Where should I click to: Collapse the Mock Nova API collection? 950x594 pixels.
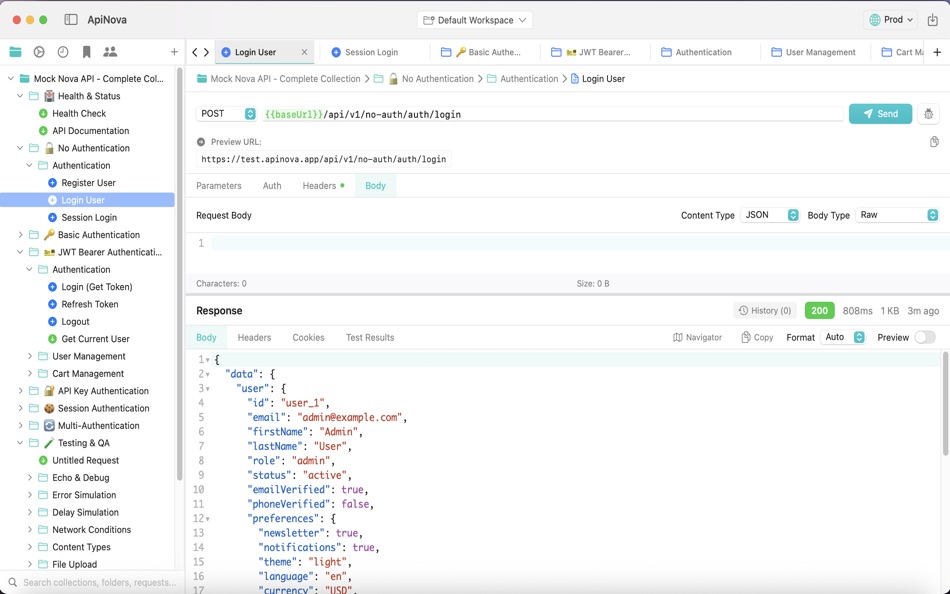[10, 79]
